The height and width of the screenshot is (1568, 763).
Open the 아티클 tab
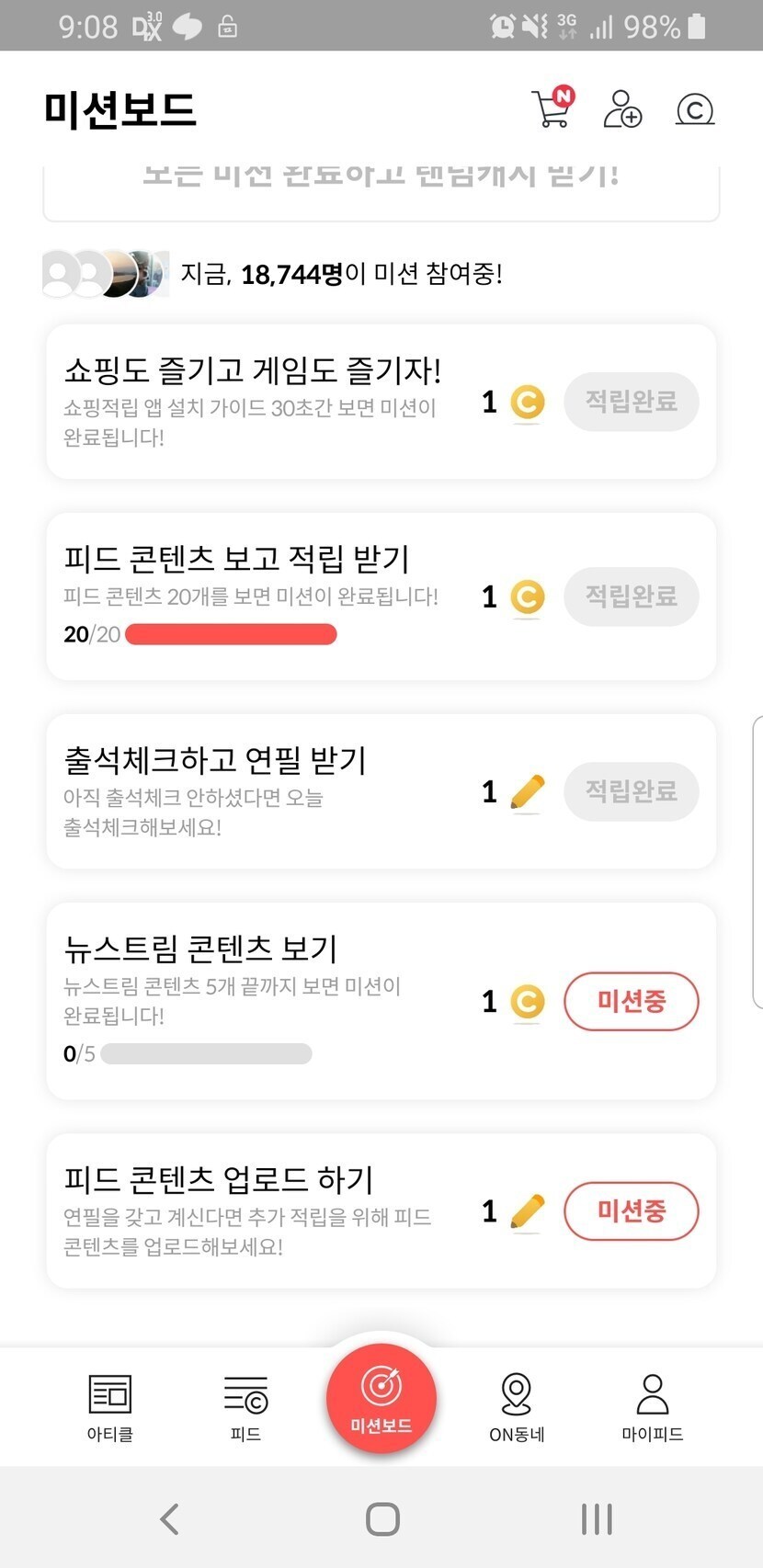(x=110, y=1406)
